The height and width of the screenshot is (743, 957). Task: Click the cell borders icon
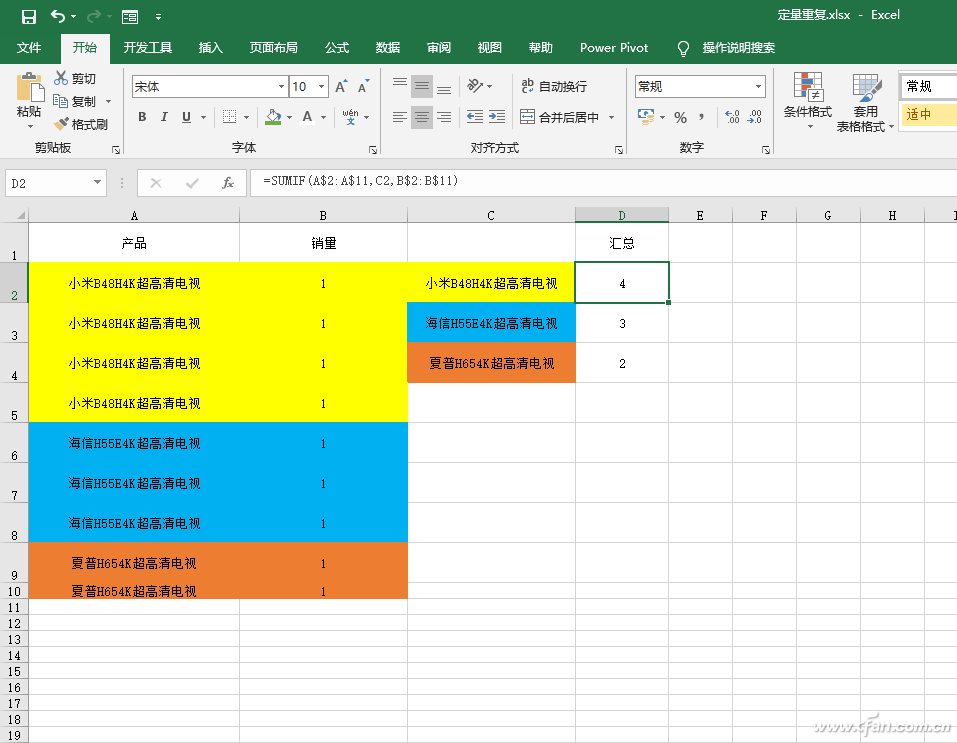click(229, 117)
